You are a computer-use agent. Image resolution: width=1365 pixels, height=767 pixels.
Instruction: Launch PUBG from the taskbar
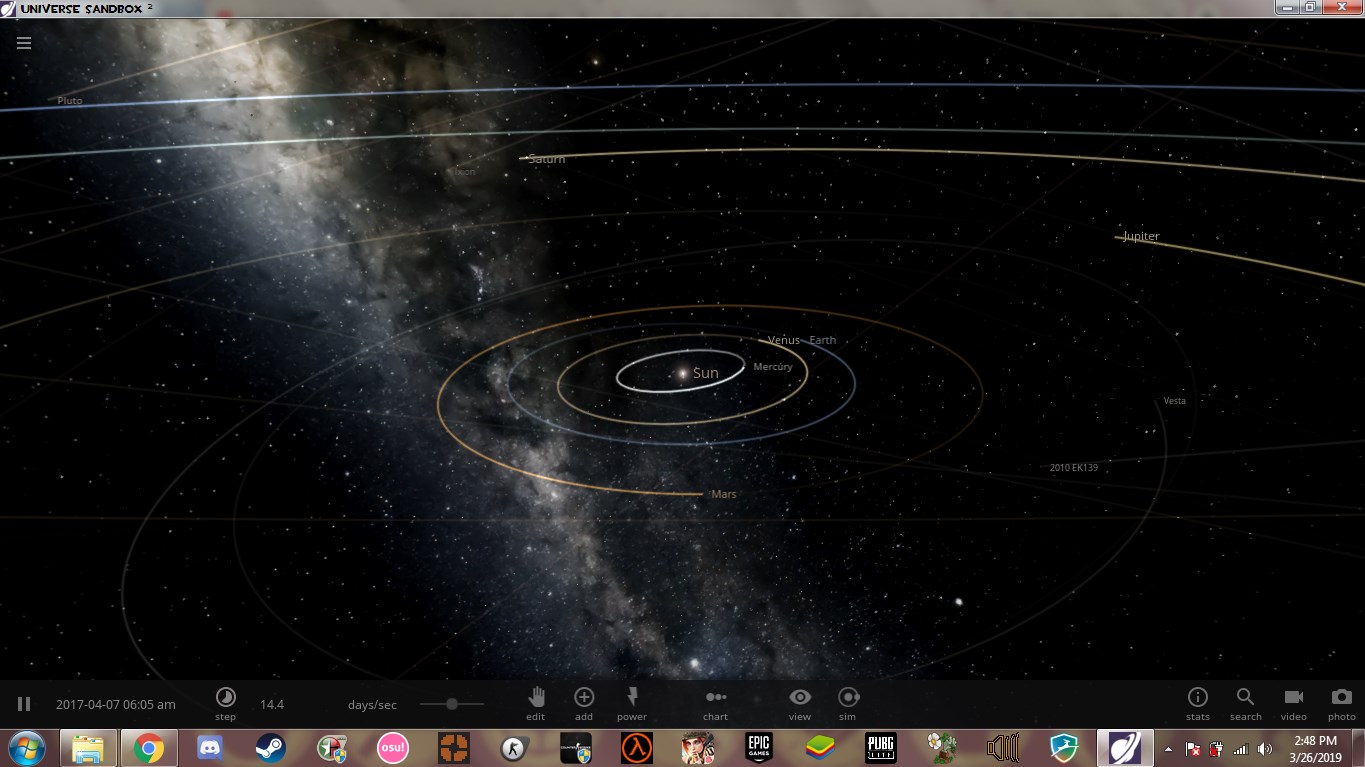coord(881,748)
